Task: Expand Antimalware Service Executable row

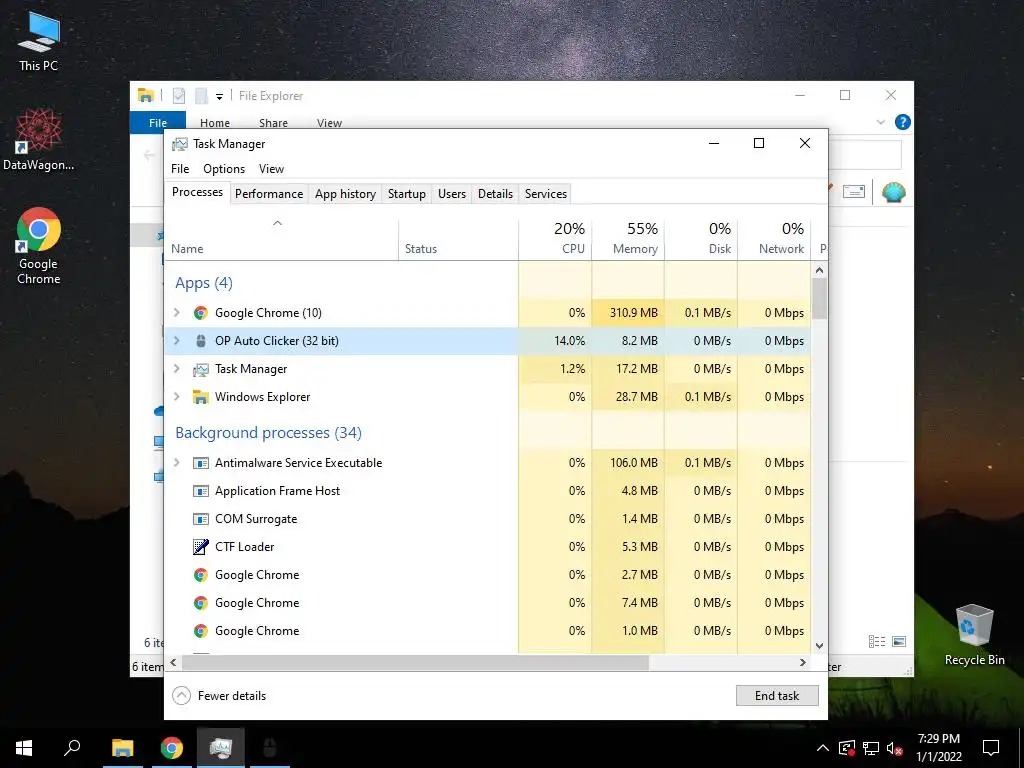Action: (x=176, y=463)
